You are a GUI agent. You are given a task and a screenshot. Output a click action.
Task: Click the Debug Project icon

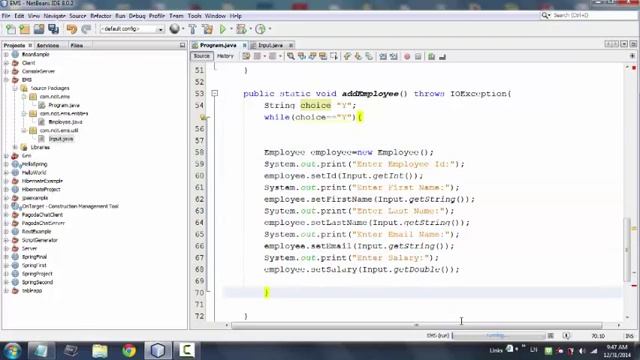[241, 29]
